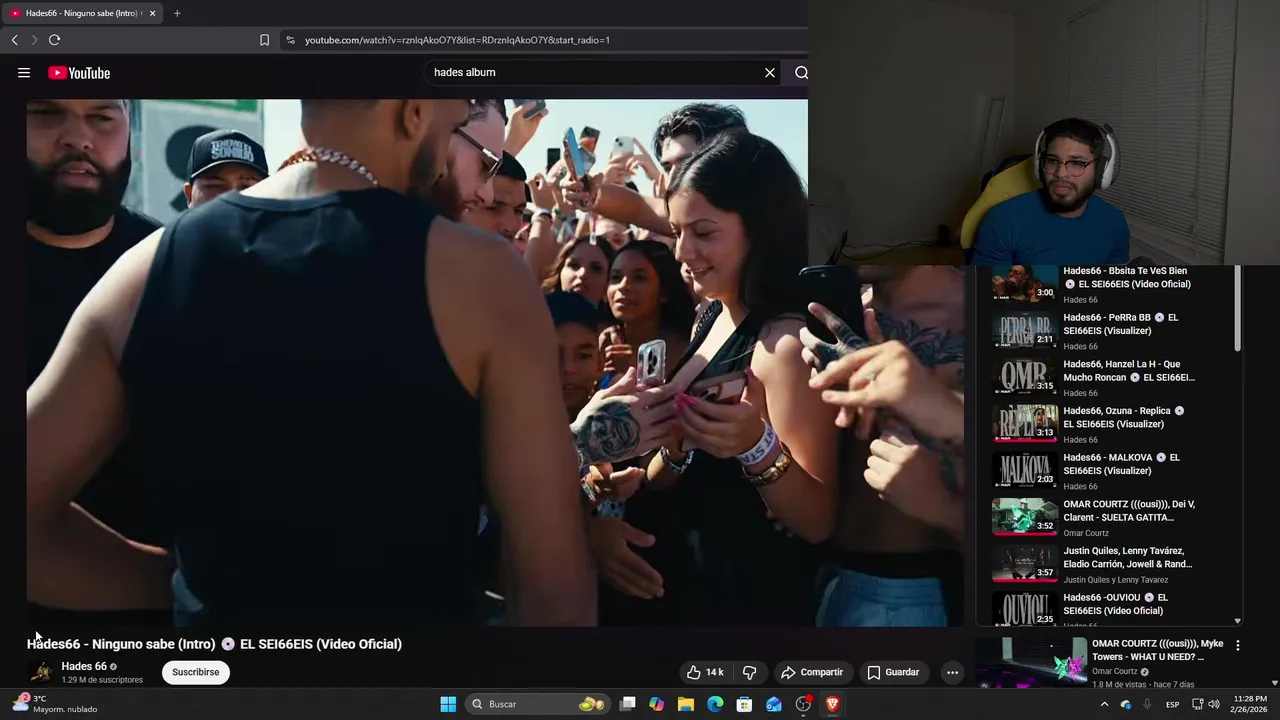Viewport: 1280px width, 720px height.
Task: Show hidden system tray icons chevron
Action: click(x=1104, y=704)
